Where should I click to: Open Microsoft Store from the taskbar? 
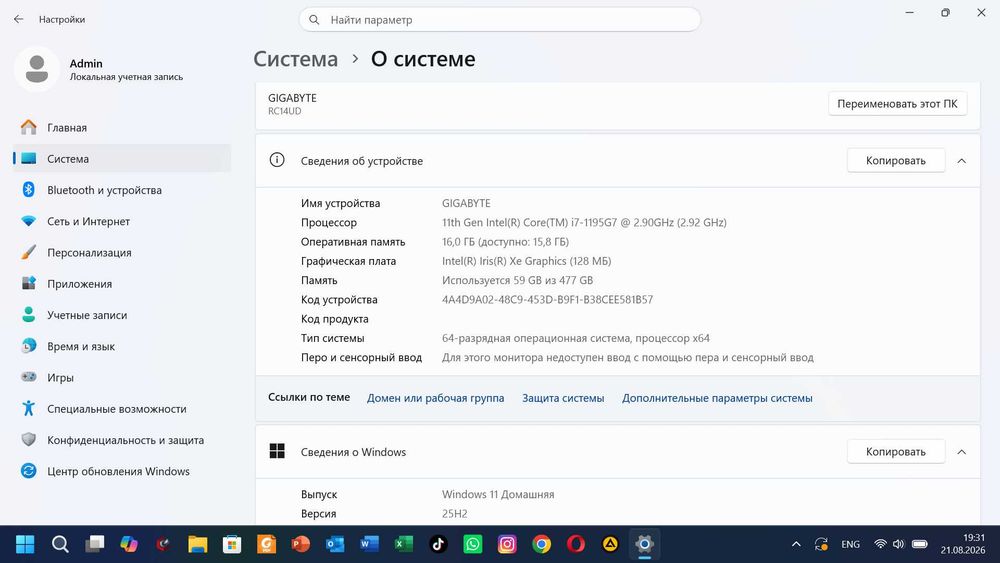(232, 544)
